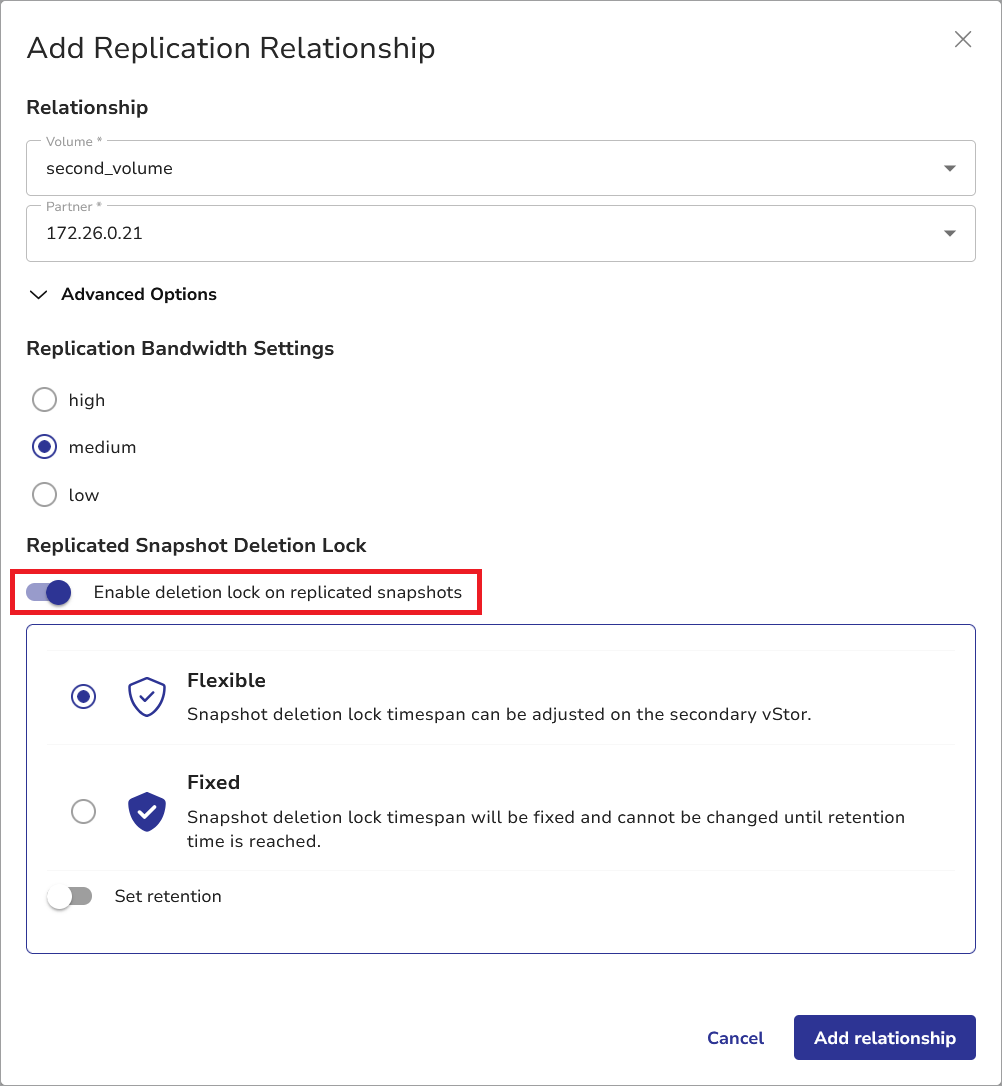This screenshot has height=1086, width=1002.
Task: Click the Fixed option title text
Action: (214, 783)
